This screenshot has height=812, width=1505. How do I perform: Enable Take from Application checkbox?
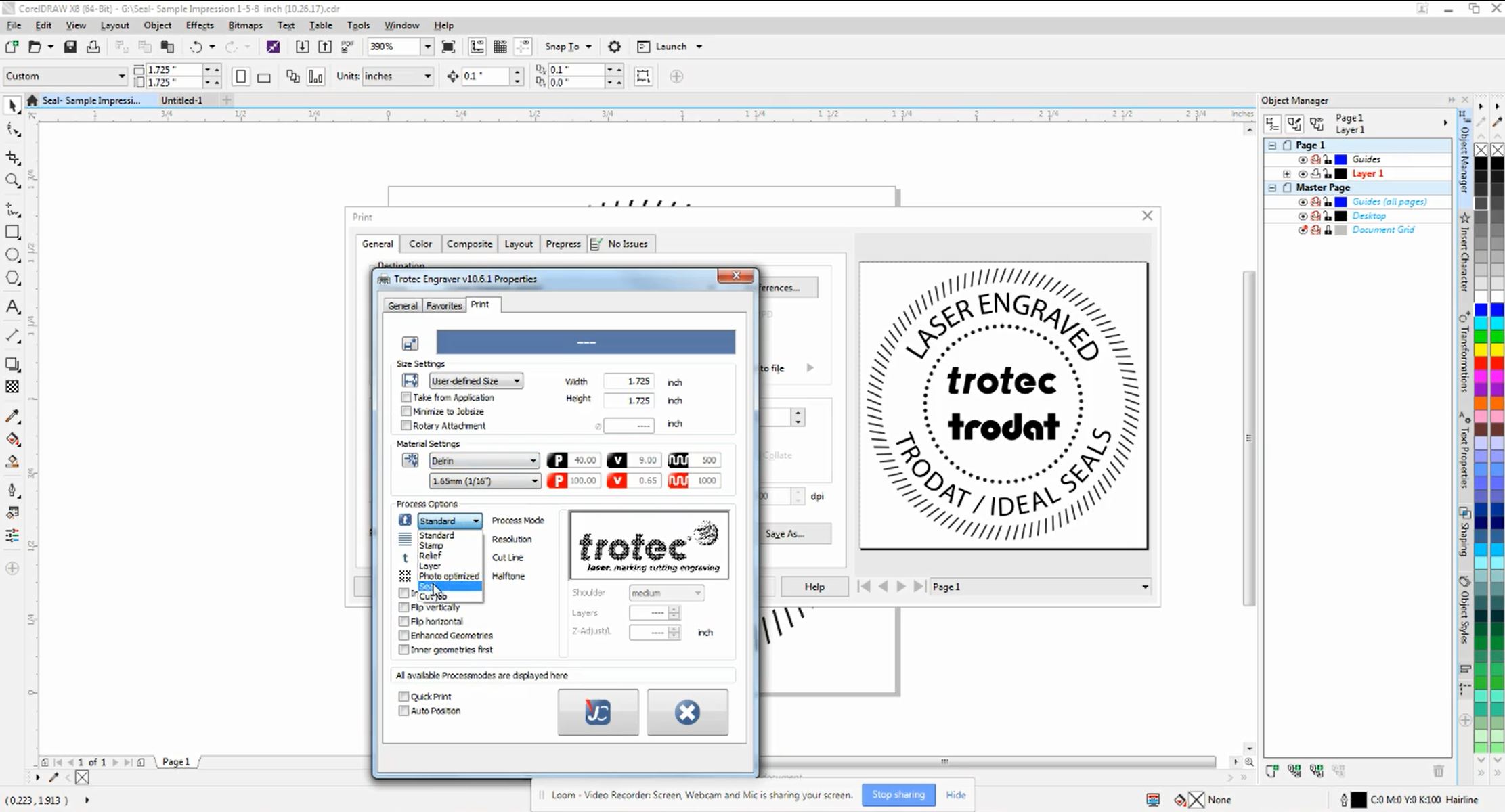[x=406, y=397]
